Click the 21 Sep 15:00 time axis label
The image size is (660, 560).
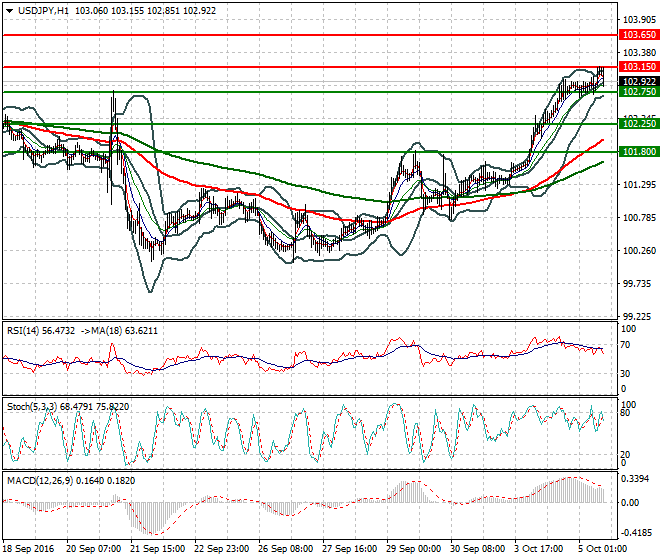click(x=157, y=549)
